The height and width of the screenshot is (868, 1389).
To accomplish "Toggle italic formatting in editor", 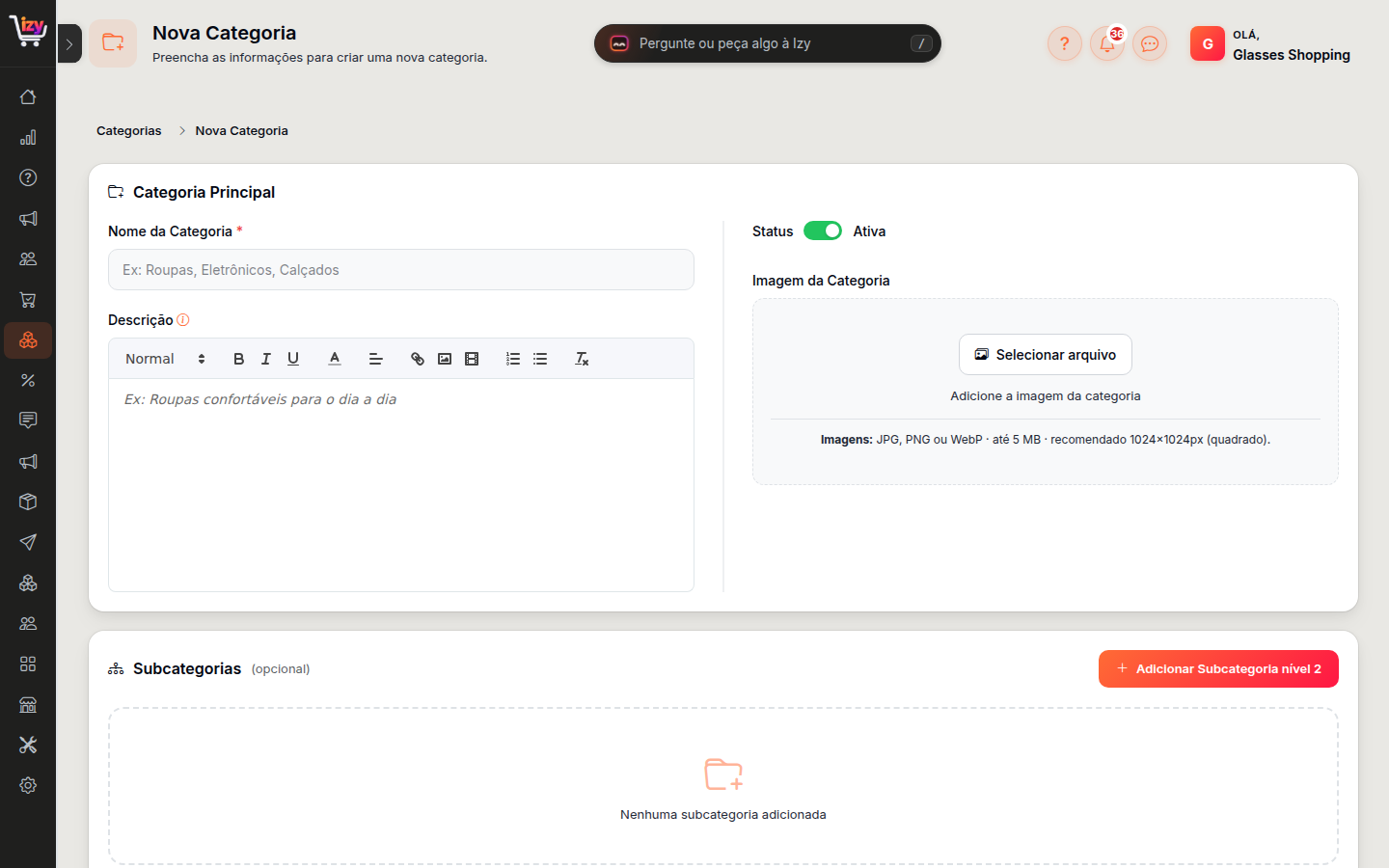I will point(266,359).
